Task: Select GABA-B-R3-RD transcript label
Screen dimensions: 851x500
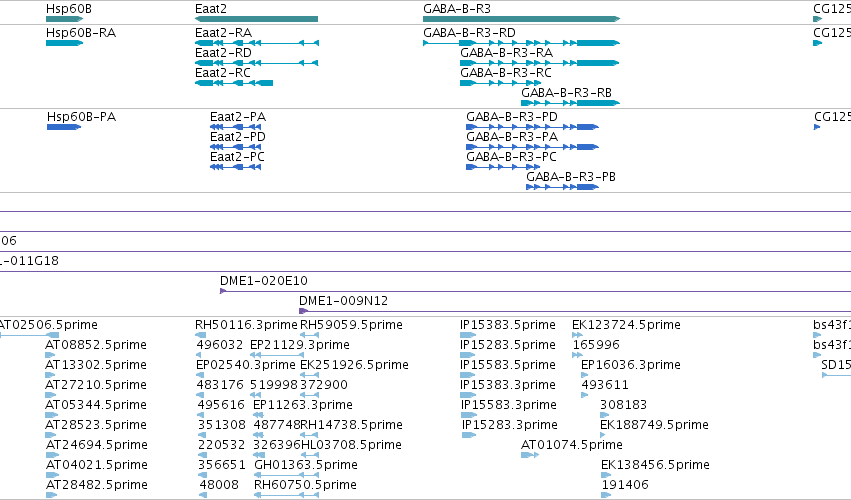Action: tap(469, 33)
